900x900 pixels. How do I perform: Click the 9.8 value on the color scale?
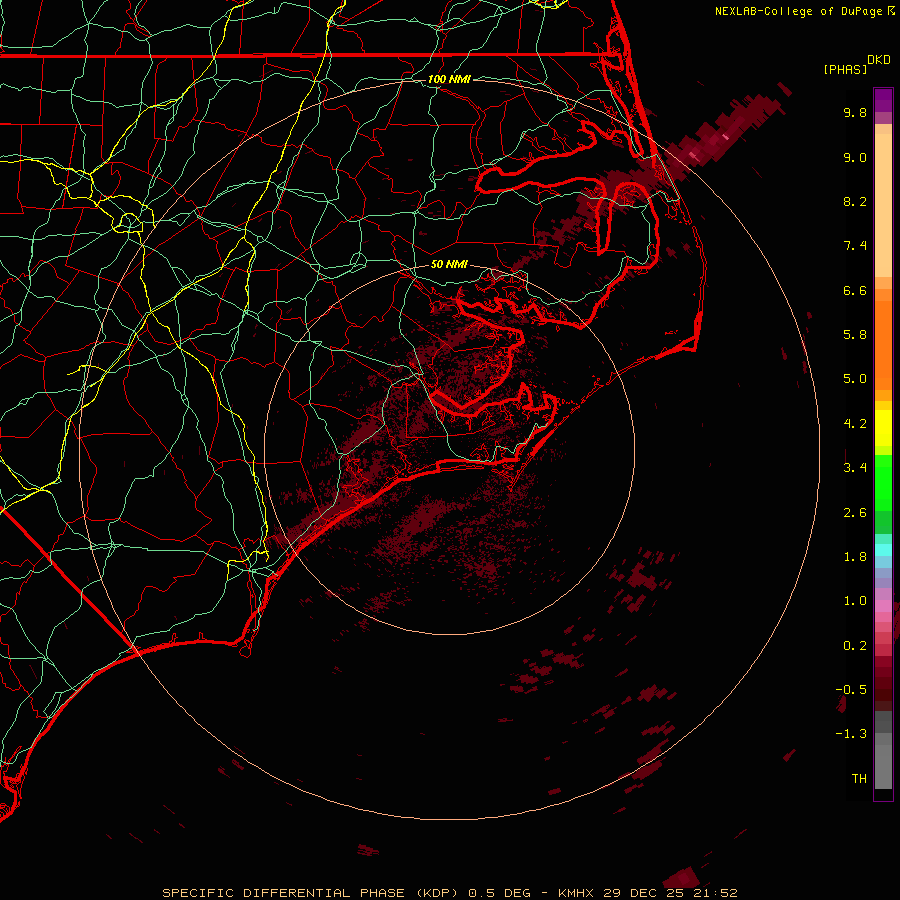(855, 112)
